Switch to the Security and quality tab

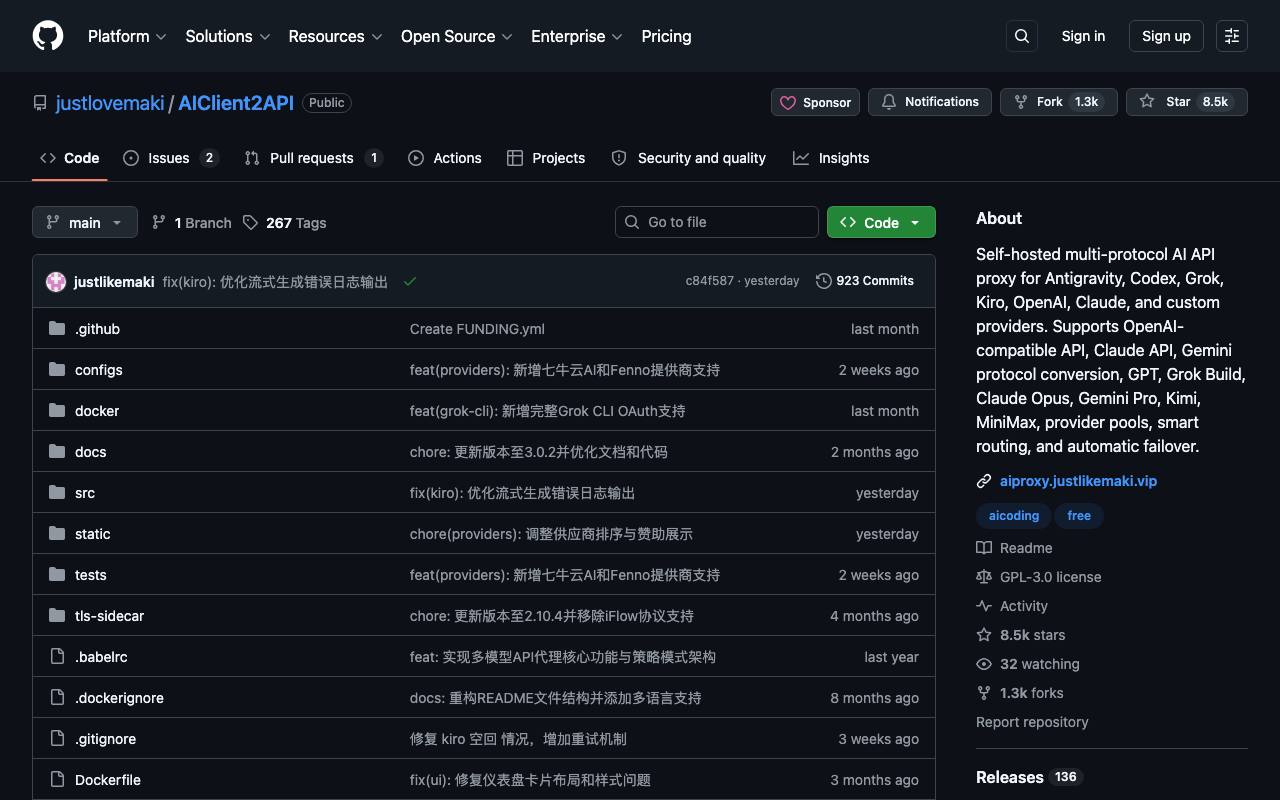[688, 158]
